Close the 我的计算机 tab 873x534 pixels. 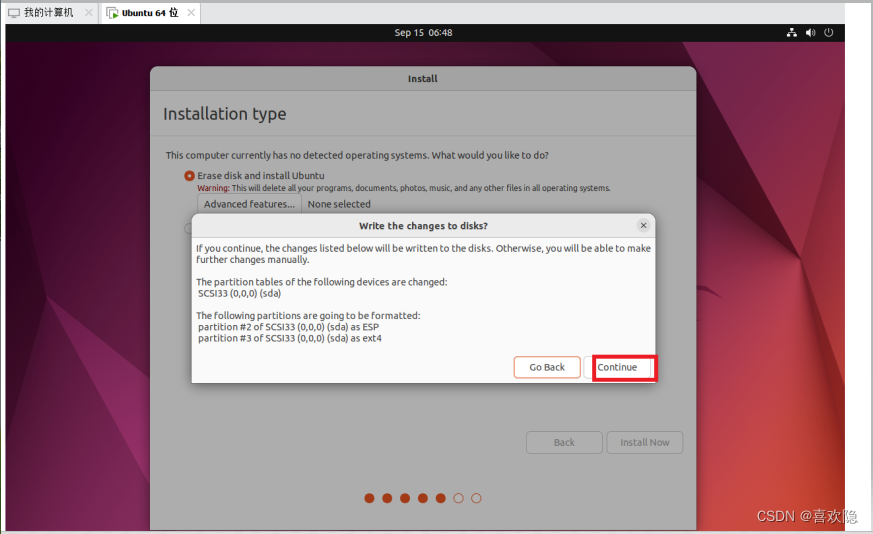89,12
